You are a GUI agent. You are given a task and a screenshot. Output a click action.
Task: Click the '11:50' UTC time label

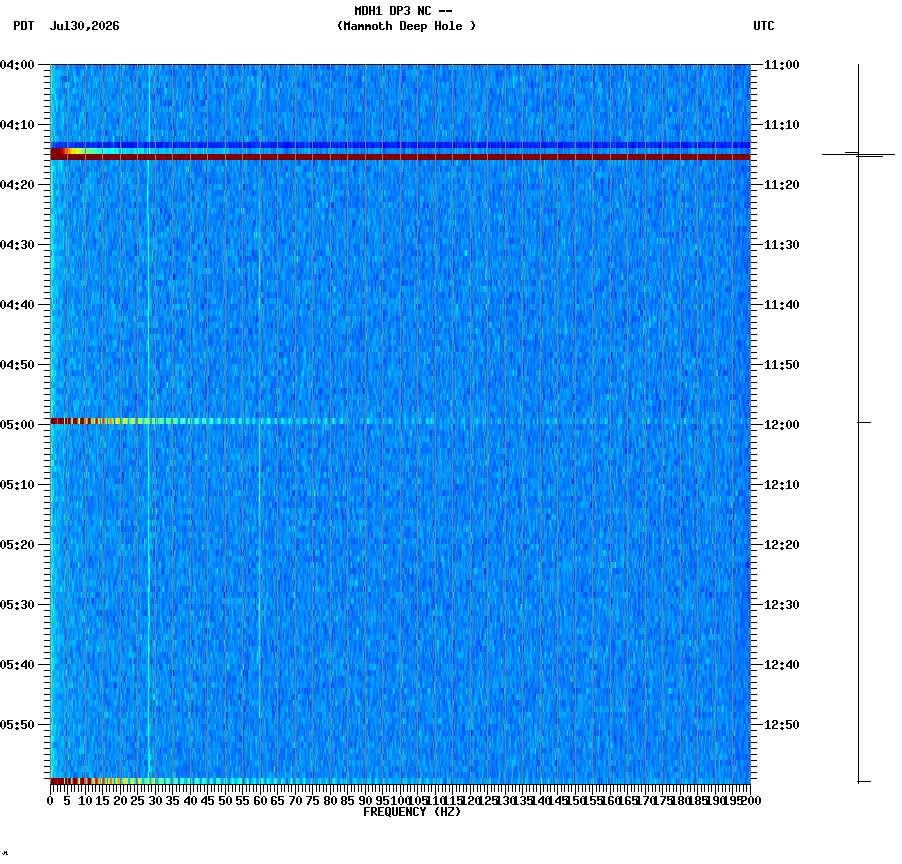pyautogui.click(x=782, y=365)
